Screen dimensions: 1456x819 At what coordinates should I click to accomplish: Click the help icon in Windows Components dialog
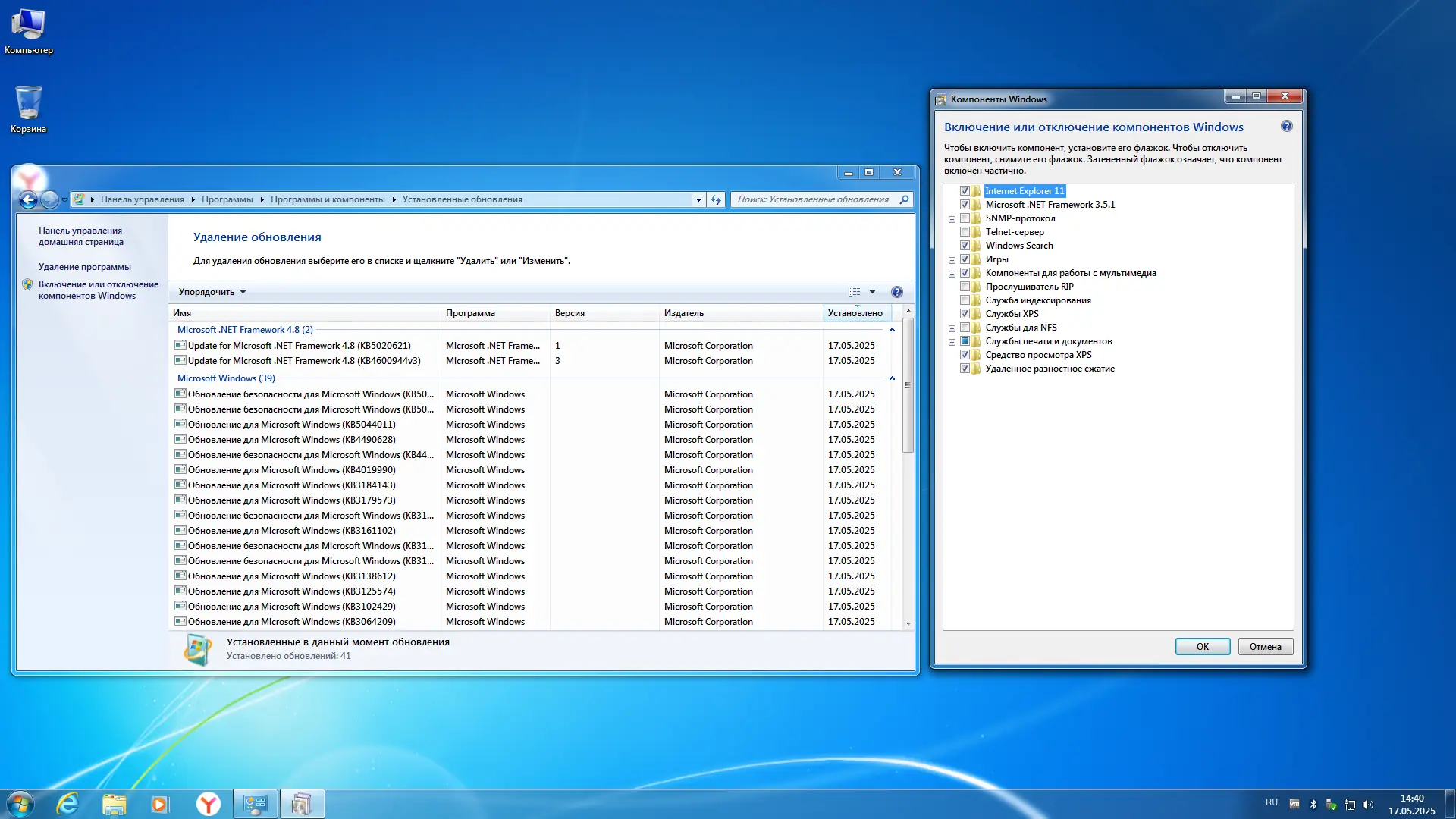1287,127
